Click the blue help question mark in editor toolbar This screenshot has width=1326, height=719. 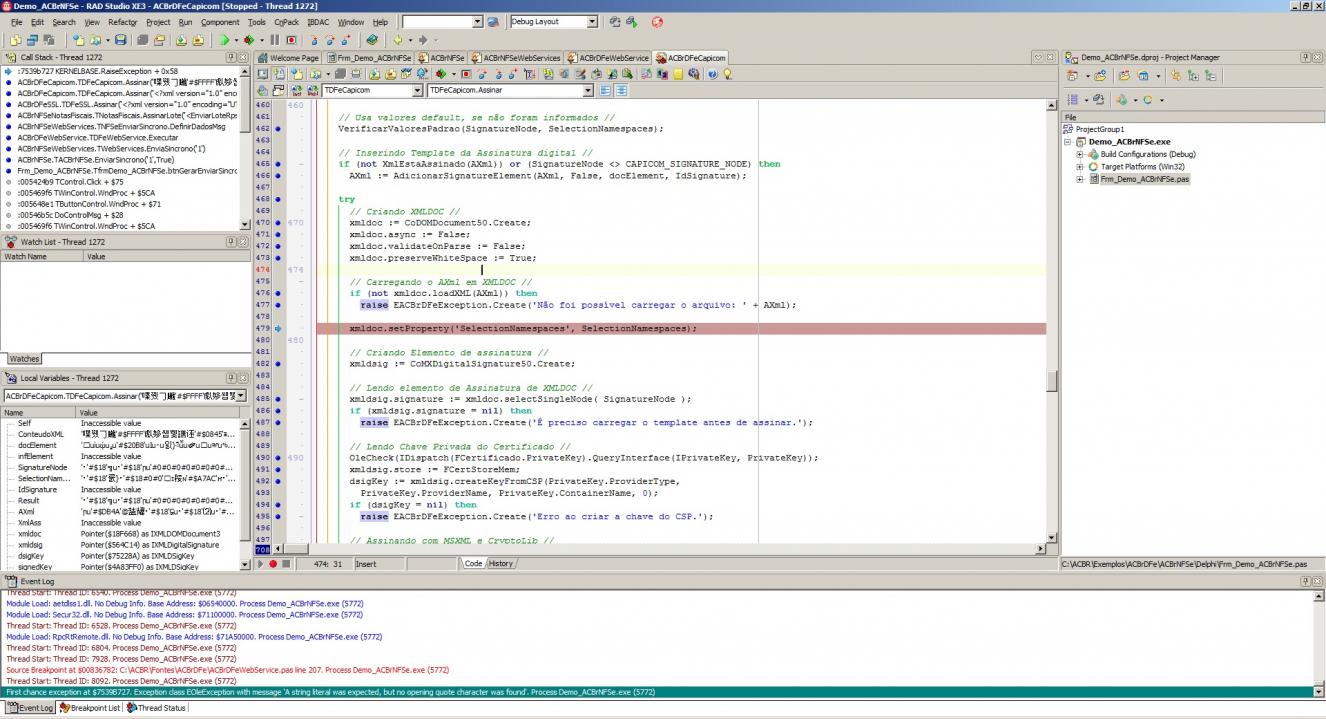712,74
